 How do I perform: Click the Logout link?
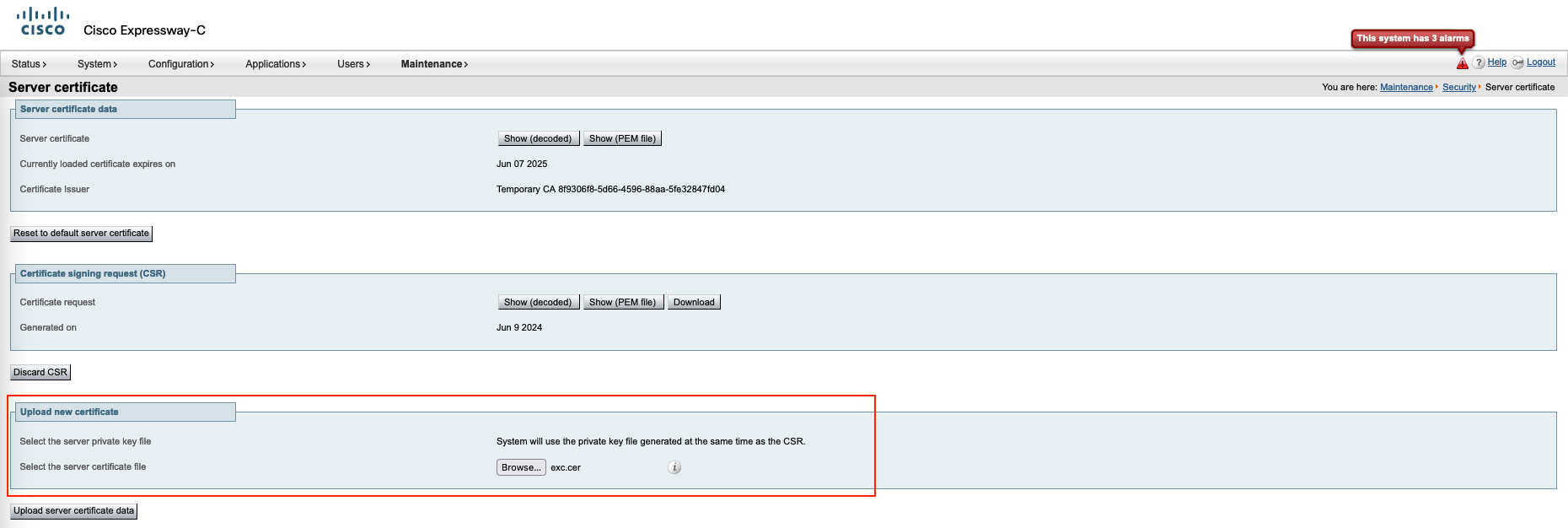click(x=1540, y=62)
